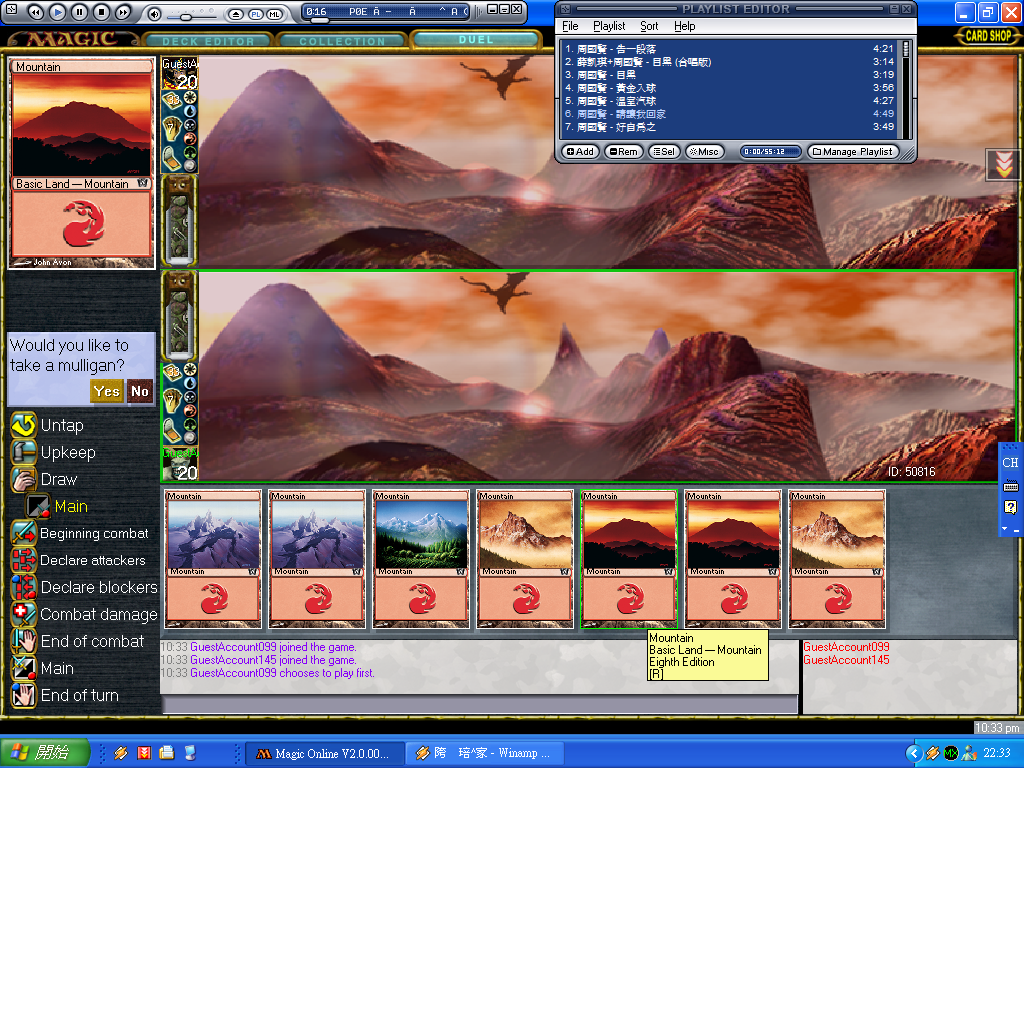The height and width of the screenshot is (1012, 1024).
Task: Open the Card Shop
Action: tap(988, 36)
